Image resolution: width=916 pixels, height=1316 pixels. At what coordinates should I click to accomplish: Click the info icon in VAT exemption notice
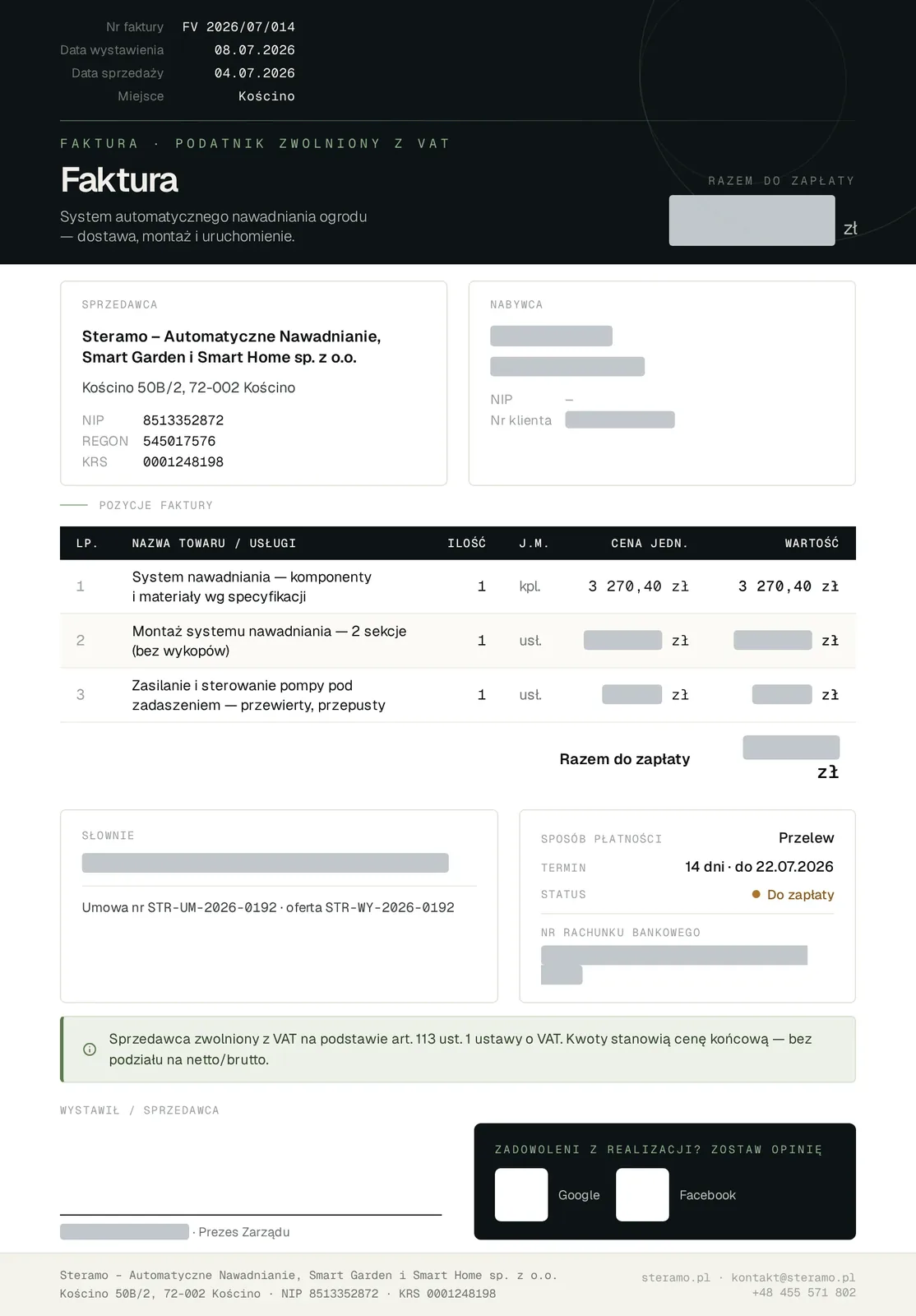click(90, 1050)
